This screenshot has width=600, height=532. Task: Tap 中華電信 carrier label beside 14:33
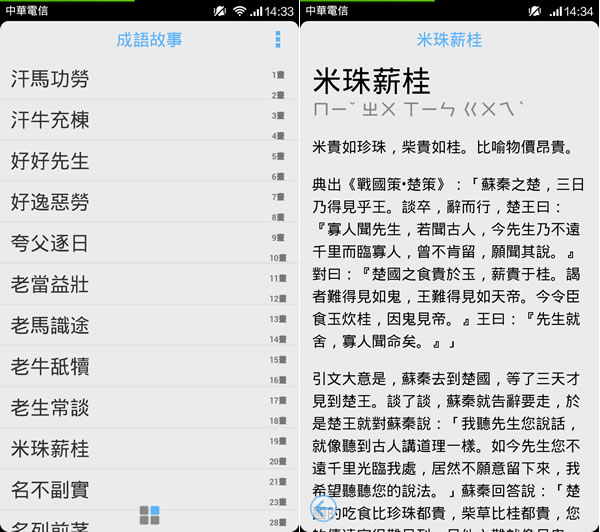(27, 11)
